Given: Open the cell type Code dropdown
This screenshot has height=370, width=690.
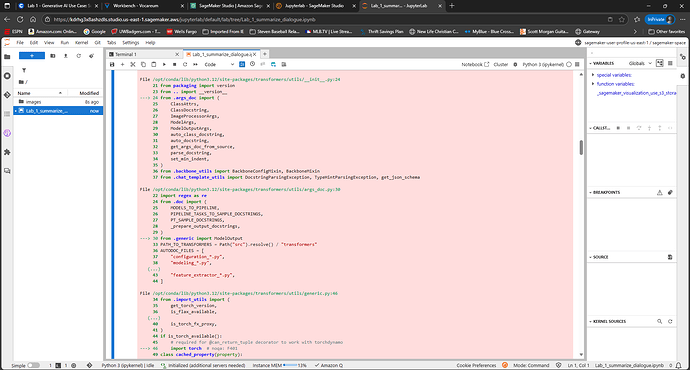Looking at the screenshot, I should click(x=219, y=64).
